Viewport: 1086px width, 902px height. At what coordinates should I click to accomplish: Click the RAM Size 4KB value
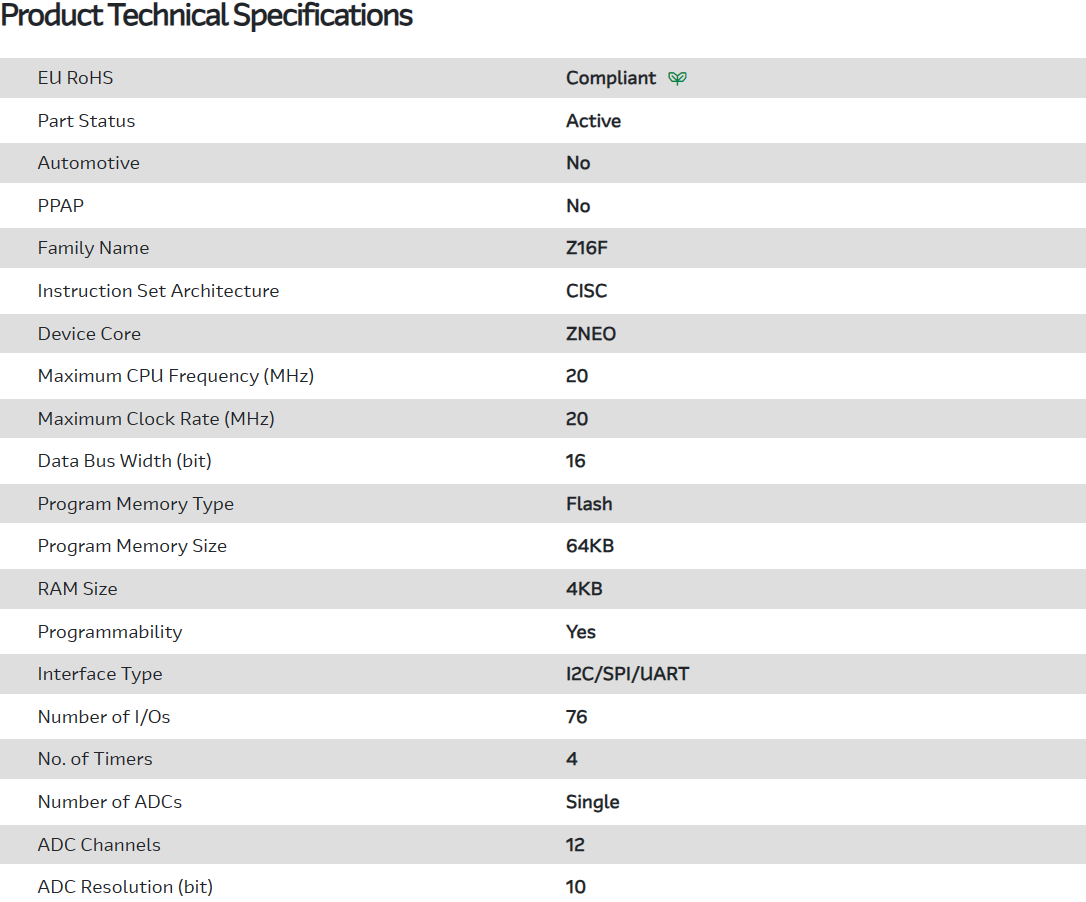(x=584, y=589)
